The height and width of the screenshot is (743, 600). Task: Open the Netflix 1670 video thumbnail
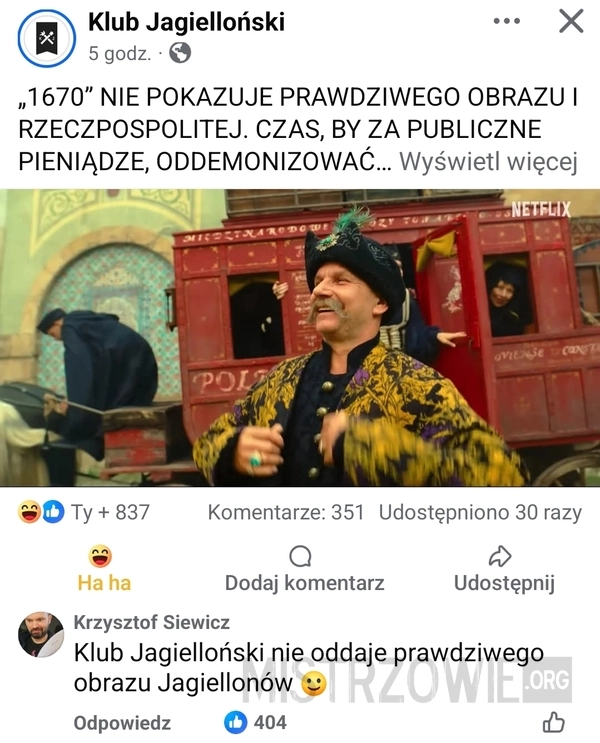(x=300, y=338)
